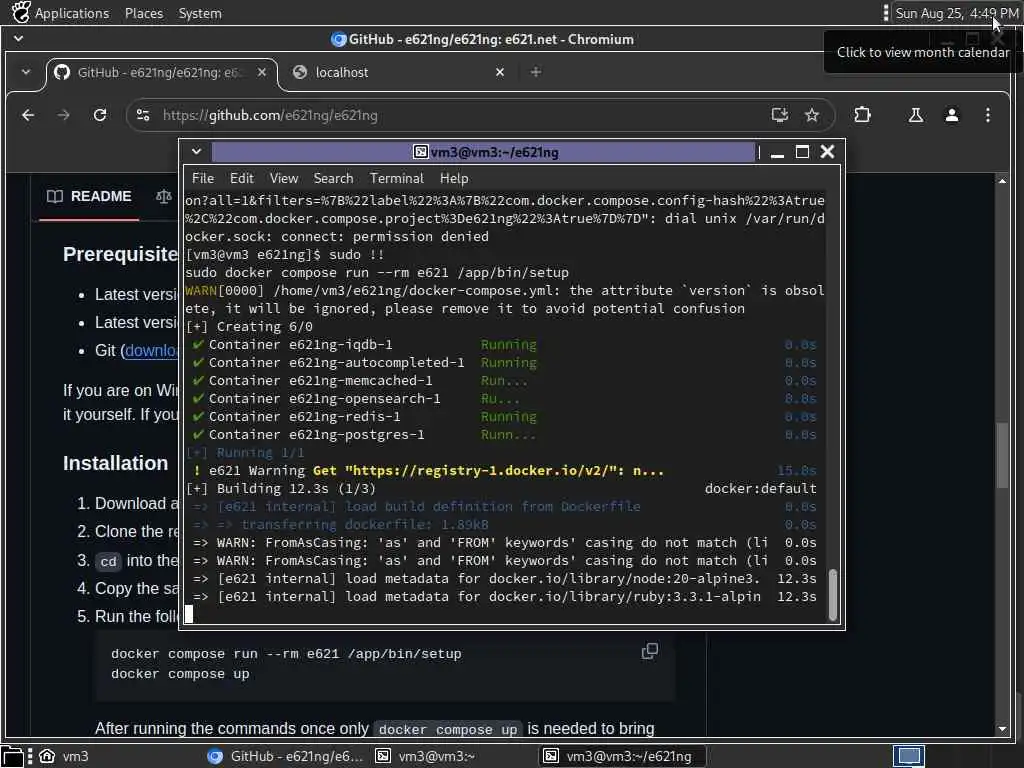The image size is (1024, 768).
Task: Maximize the terminal window
Action: click(x=803, y=152)
